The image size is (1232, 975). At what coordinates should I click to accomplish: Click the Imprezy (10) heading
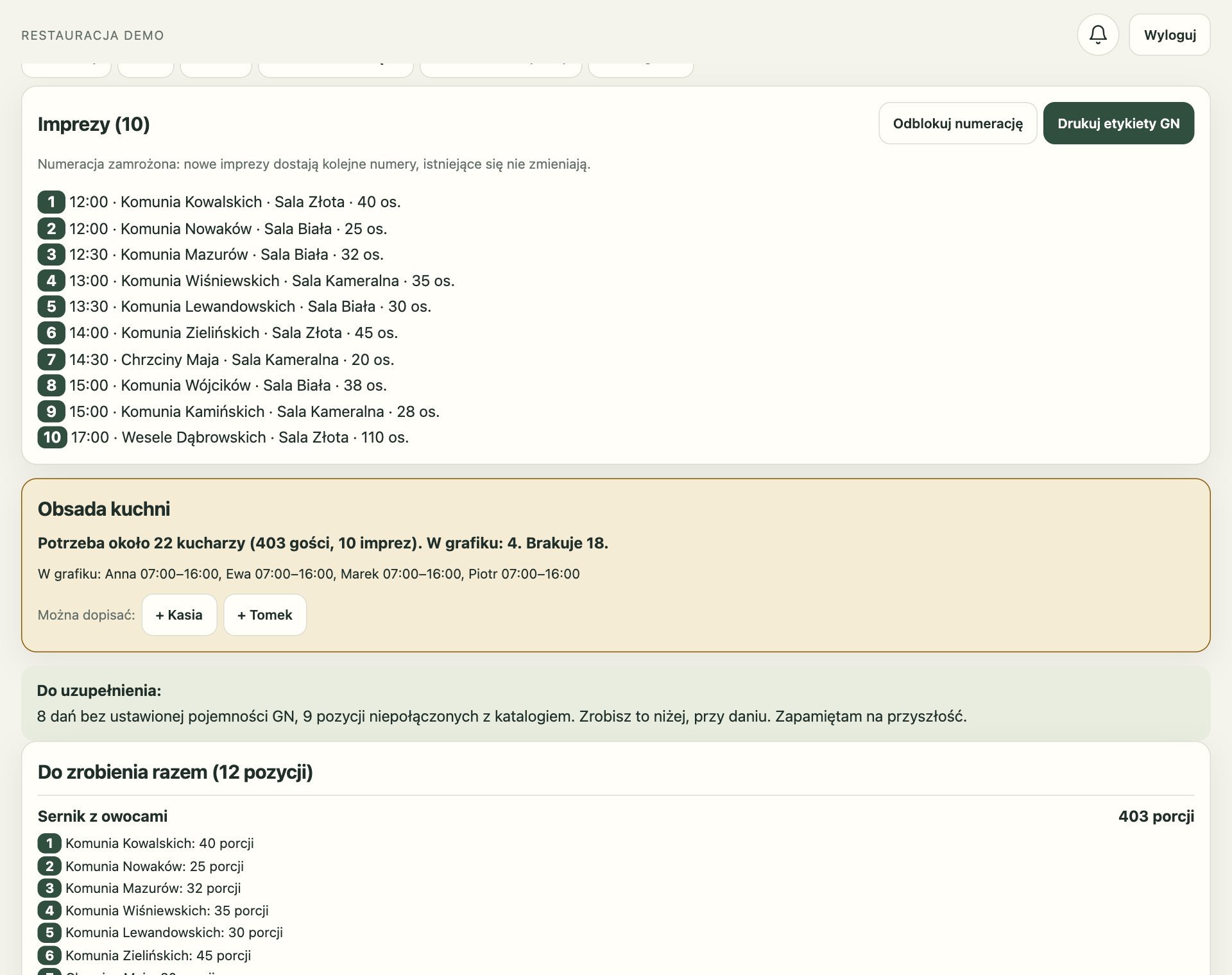click(94, 124)
